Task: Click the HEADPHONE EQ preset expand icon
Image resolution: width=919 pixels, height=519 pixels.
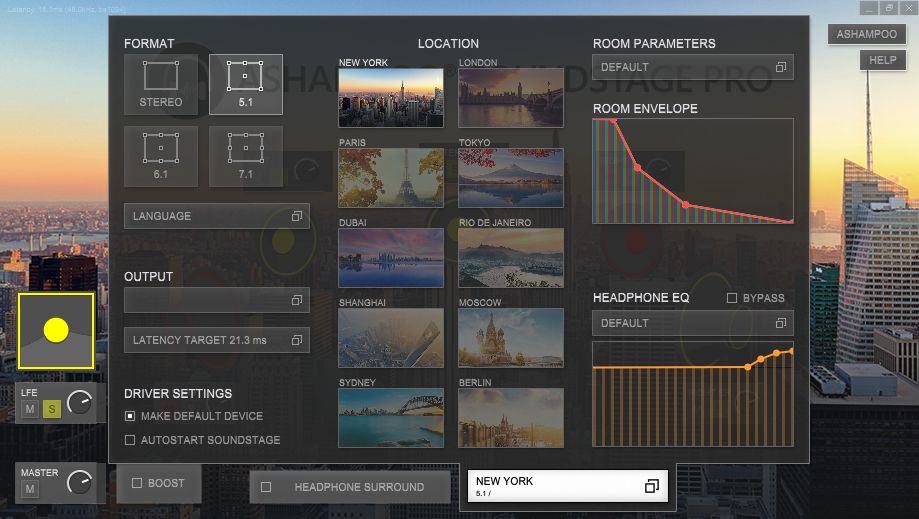Action: pyautogui.click(x=781, y=323)
